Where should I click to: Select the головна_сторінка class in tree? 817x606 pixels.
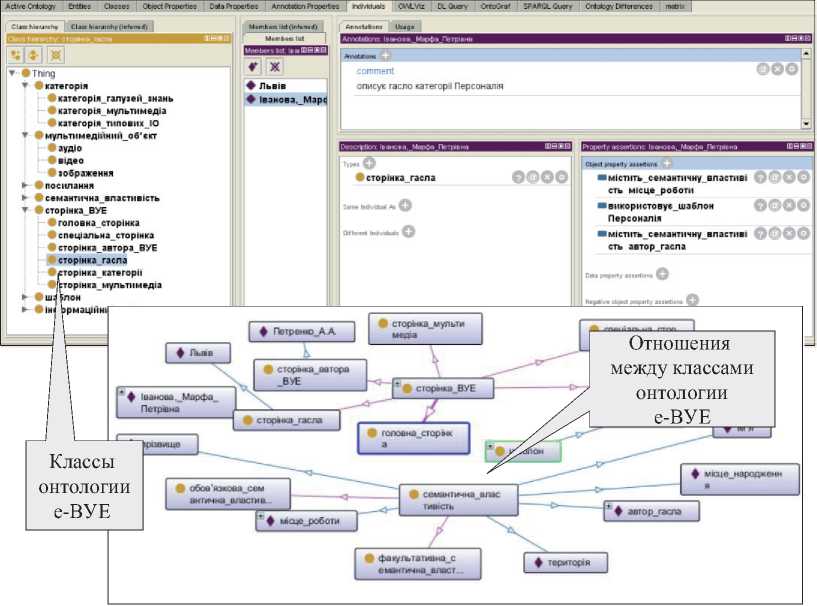point(98,223)
